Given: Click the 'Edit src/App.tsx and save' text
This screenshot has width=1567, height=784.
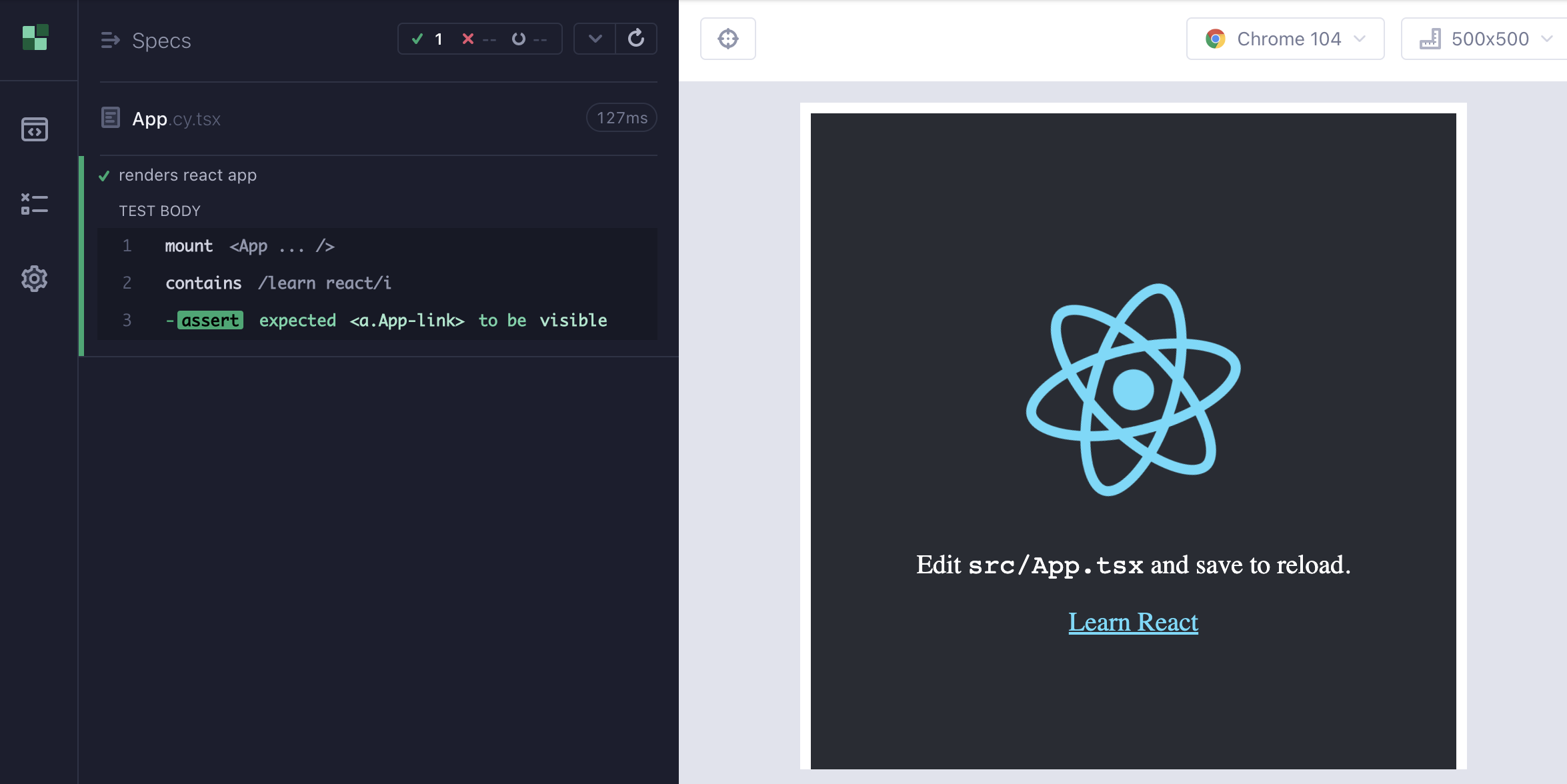Looking at the screenshot, I should point(1133,565).
